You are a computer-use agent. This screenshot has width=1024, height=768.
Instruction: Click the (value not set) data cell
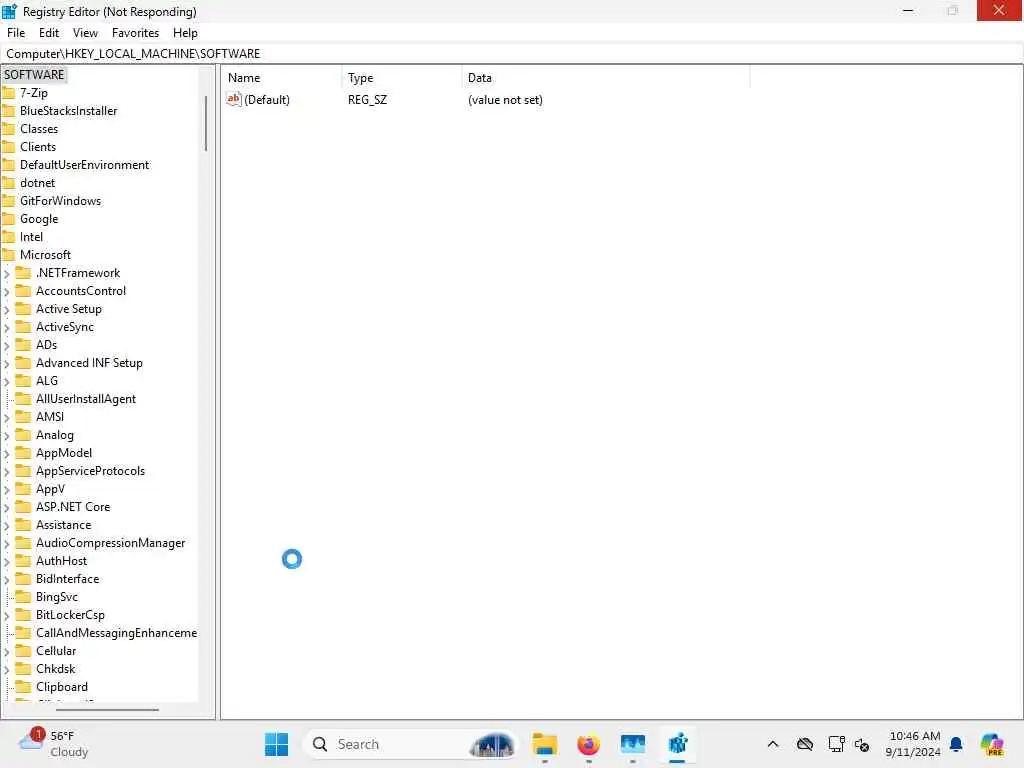[x=505, y=99]
